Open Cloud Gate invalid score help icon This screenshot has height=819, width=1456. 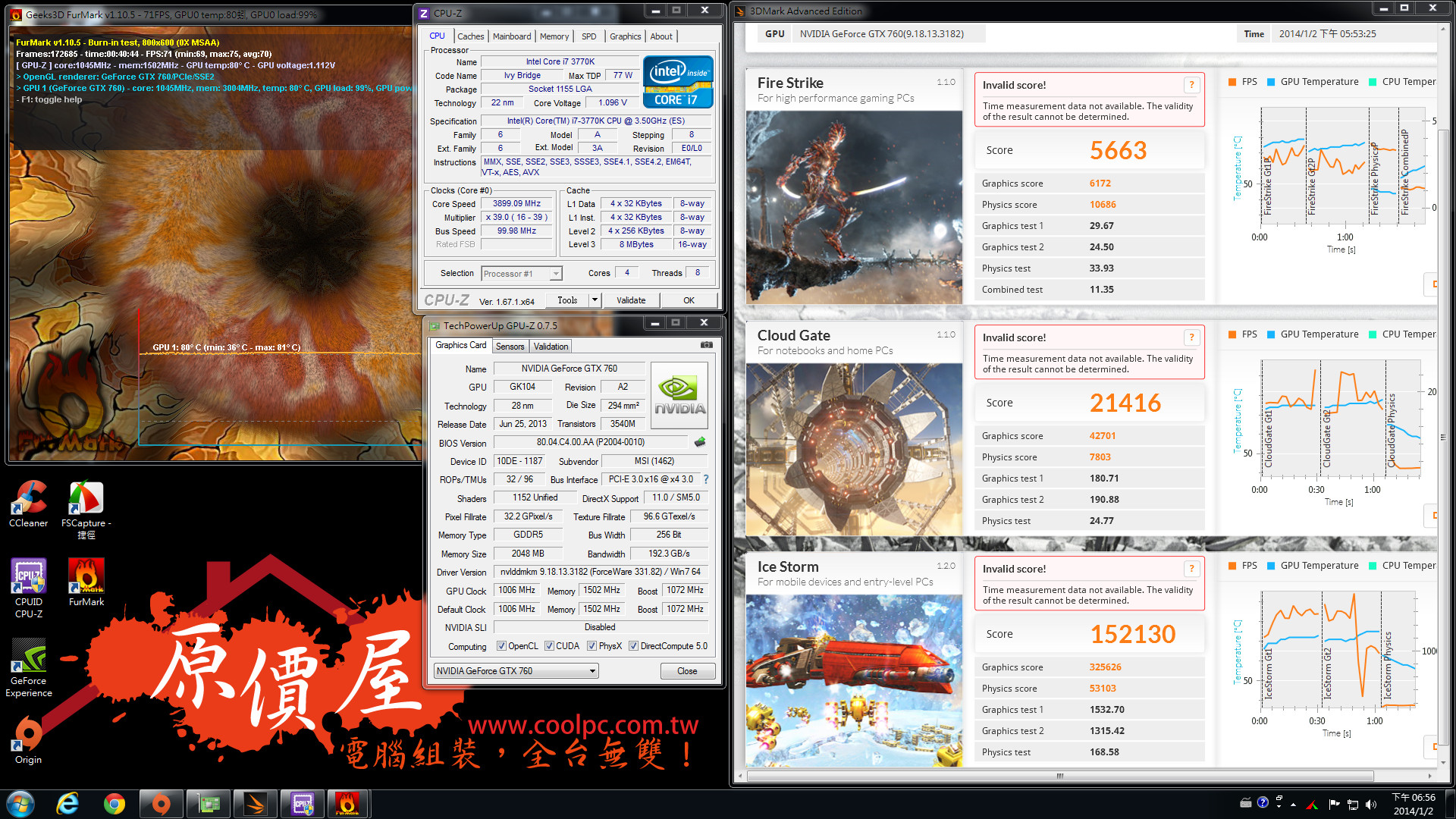click(x=1191, y=337)
